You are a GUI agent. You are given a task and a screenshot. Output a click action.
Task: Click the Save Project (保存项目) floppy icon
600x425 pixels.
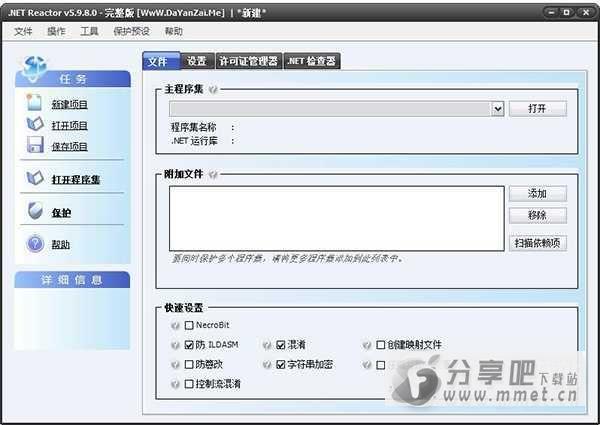pos(35,145)
